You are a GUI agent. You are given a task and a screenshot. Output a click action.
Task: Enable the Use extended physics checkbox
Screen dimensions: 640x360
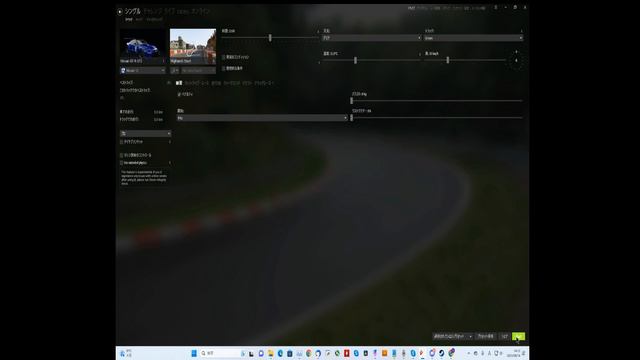122,163
